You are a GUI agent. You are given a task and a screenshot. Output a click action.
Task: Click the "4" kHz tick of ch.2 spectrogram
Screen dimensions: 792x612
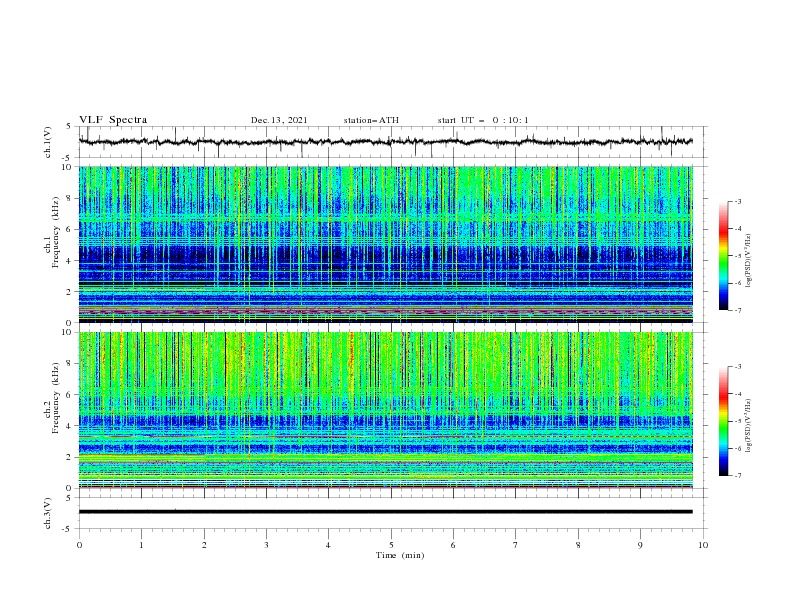[69, 426]
